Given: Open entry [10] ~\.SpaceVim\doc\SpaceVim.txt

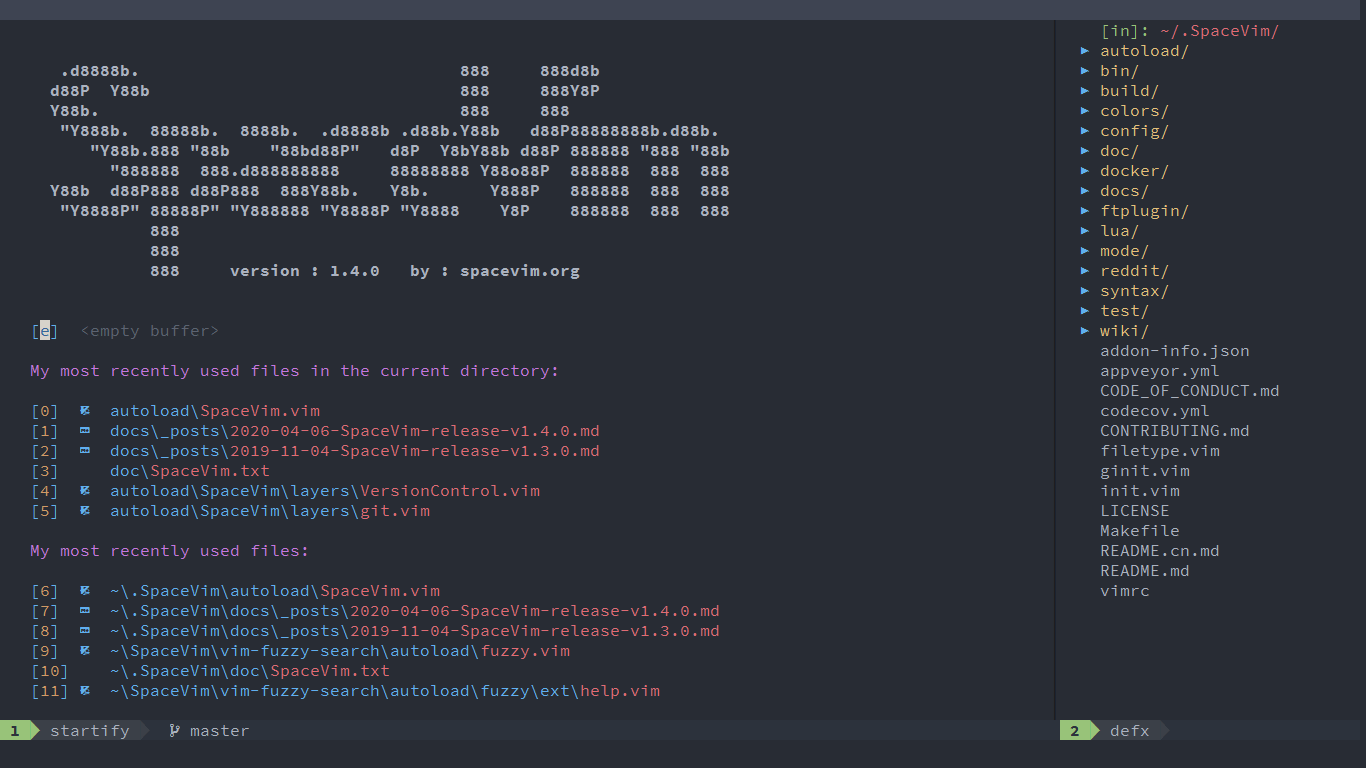Looking at the screenshot, I should [210, 670].
